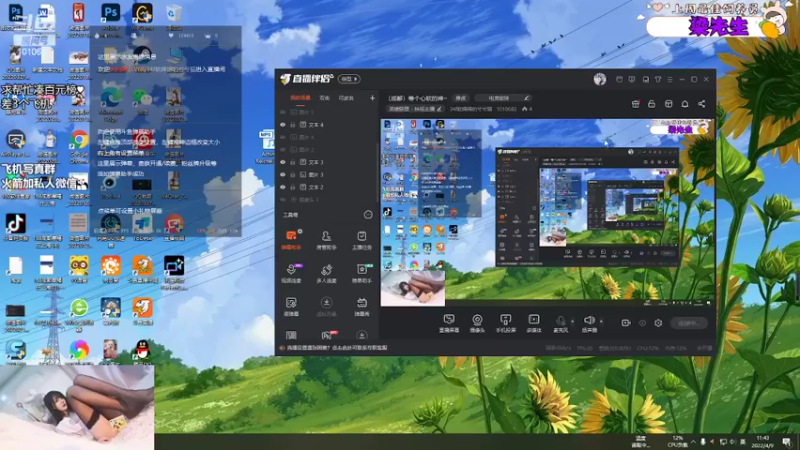The height and width of the screenshot is (450, 800).
Task: Open the taskbar clock showing 11:43
Action: [763, 442]
